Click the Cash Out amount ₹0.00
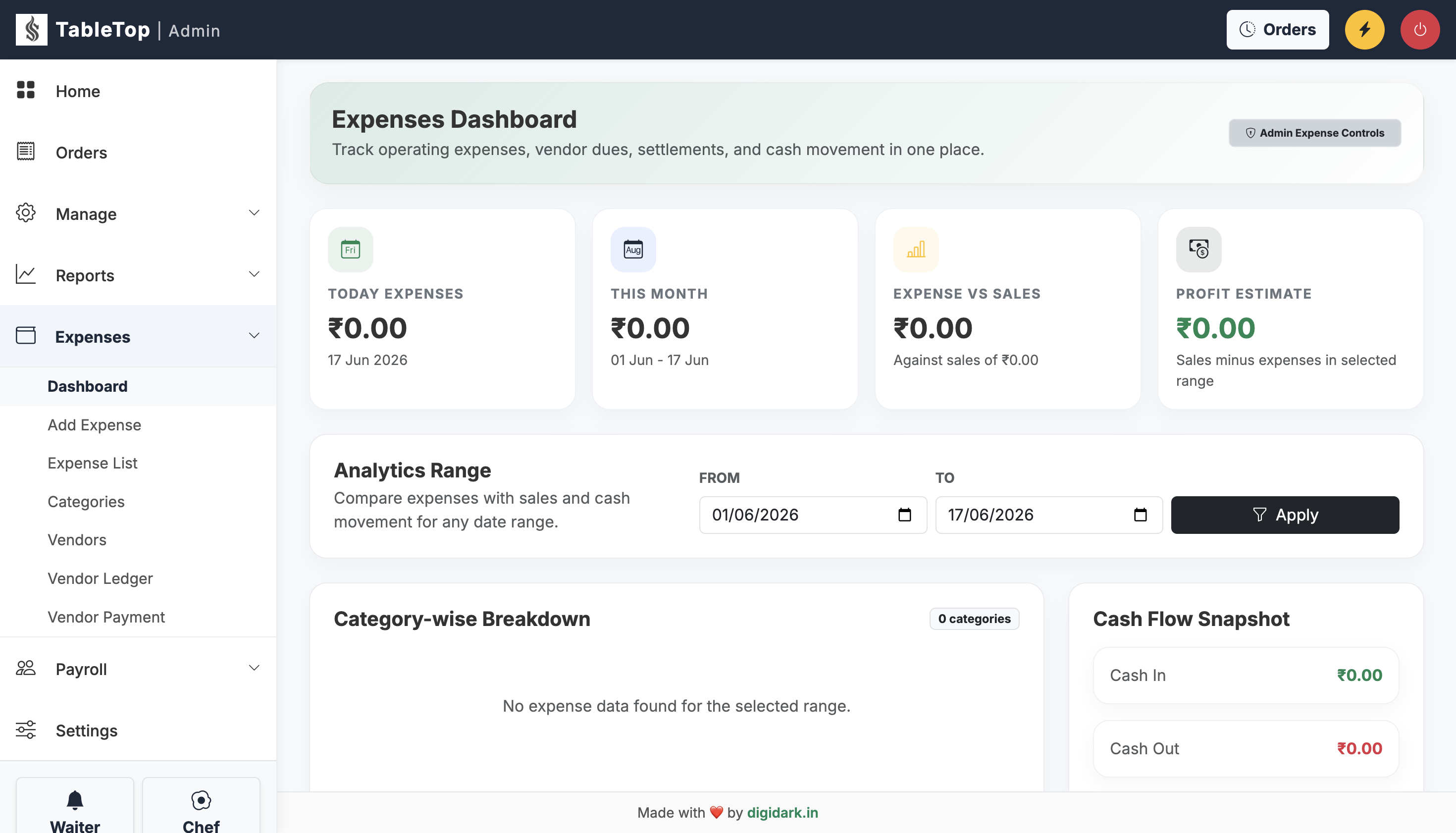Viewport: 1456px width, 833px height. point(1359,748)
